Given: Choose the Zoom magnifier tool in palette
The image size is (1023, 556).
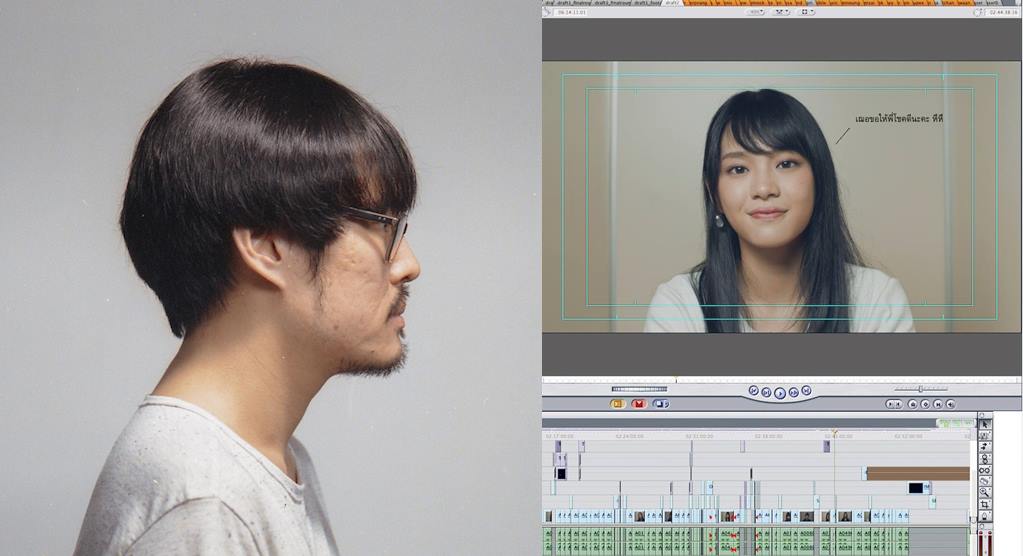Looking at the screenshot, I should pyautogui.click(x=985, y=492).
